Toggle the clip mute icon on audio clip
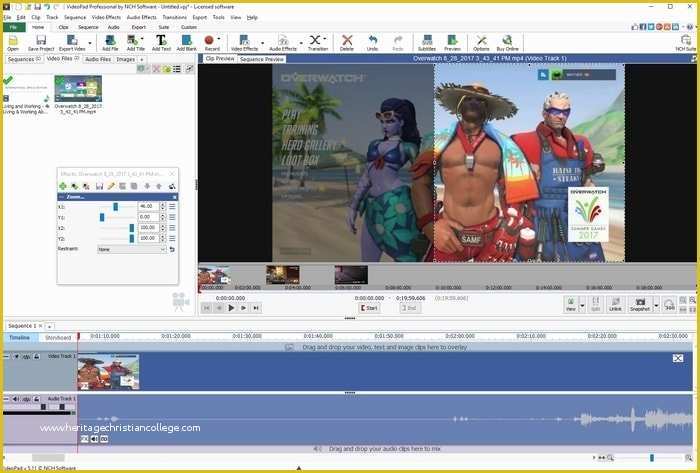Viewport: 700px width, 473px height. pos(94,439)
